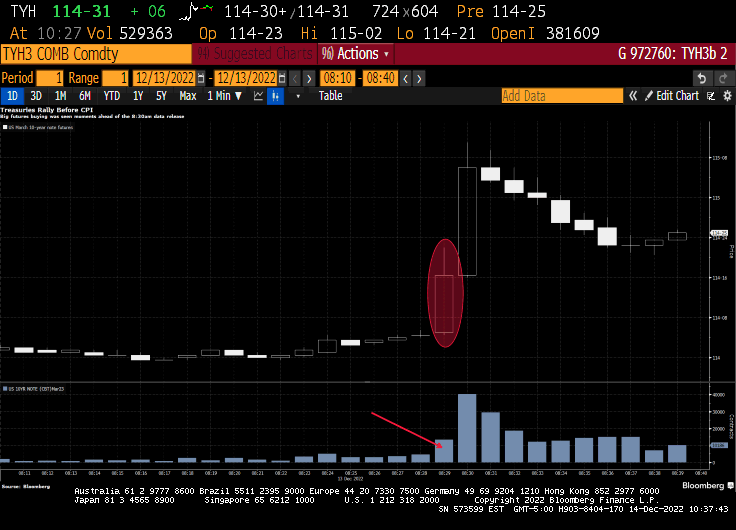
Task: Select the 1Y range tab
Action: (138, 96)
